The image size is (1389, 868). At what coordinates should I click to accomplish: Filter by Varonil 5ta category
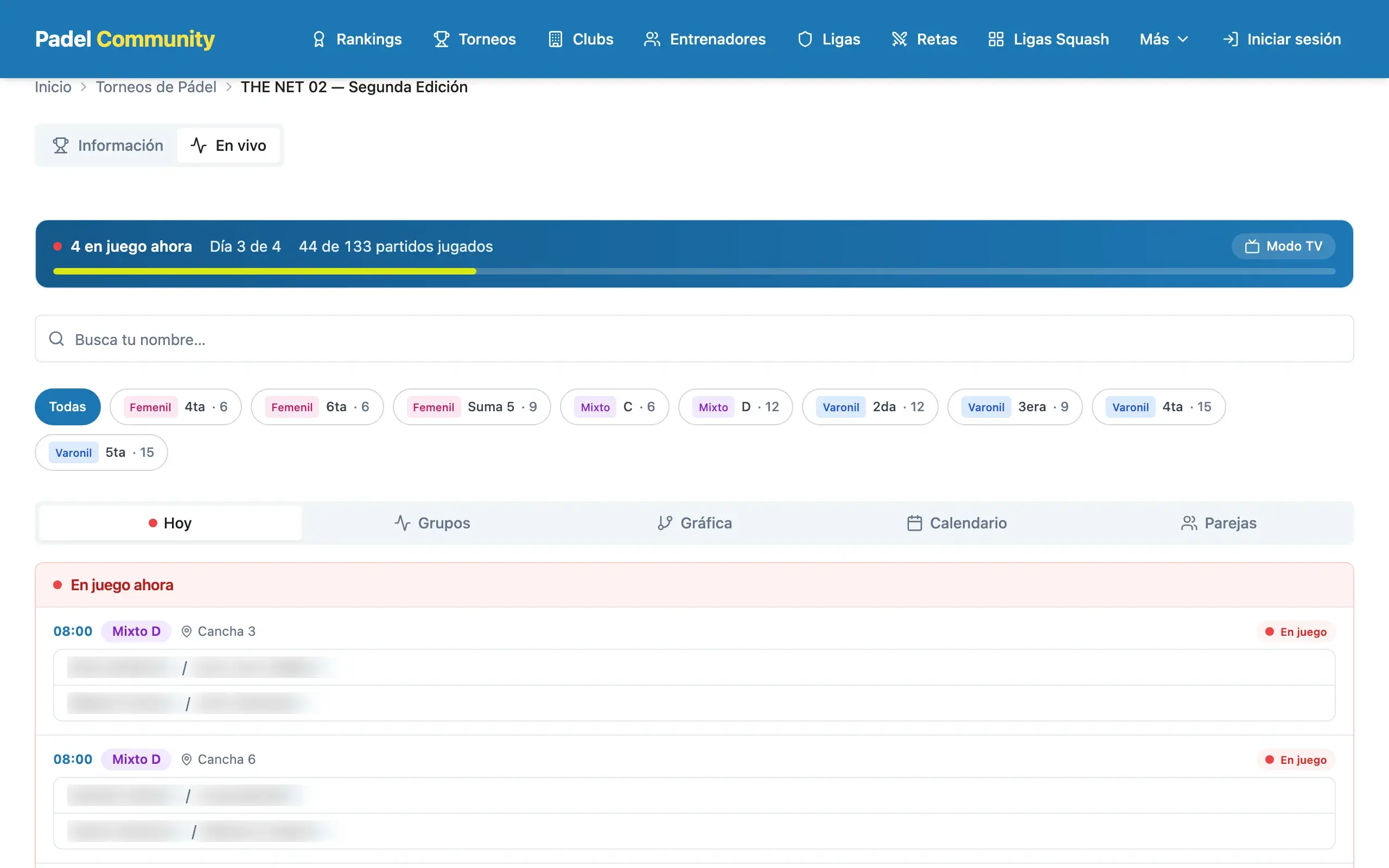pyautogui.click(x=101, y=452)
